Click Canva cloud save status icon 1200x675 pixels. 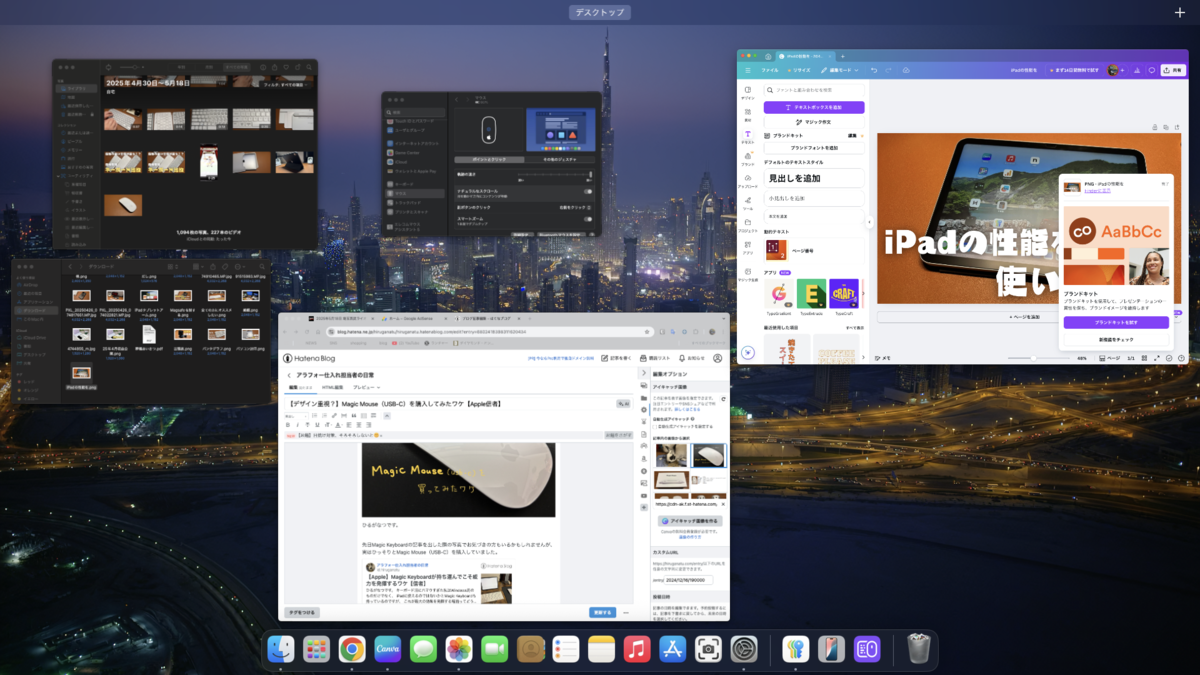906,70
